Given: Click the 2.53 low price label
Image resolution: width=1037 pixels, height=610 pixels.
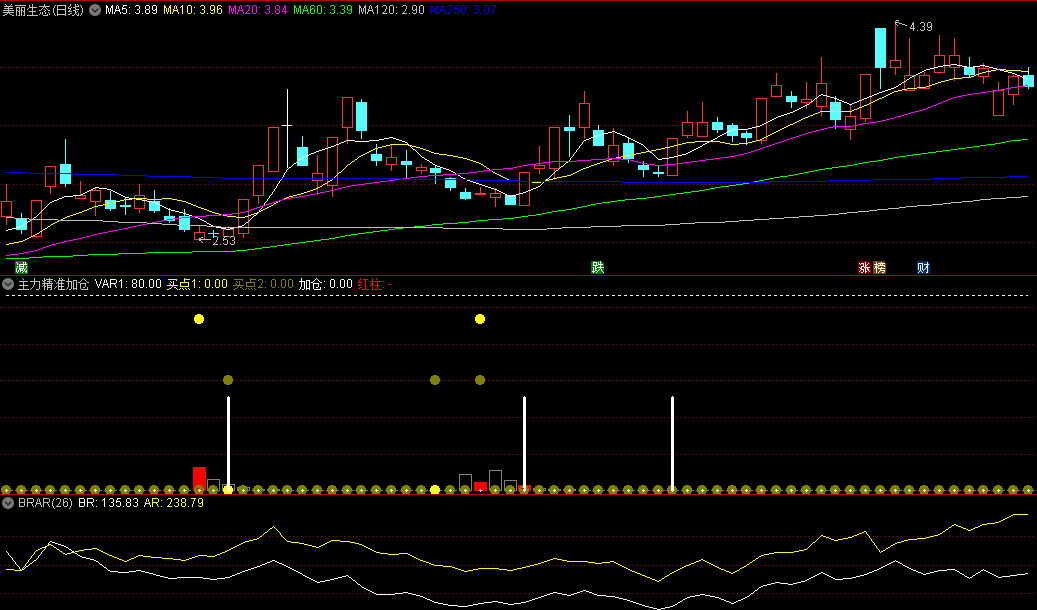Looking at the screenshot, I should point(224,241).
